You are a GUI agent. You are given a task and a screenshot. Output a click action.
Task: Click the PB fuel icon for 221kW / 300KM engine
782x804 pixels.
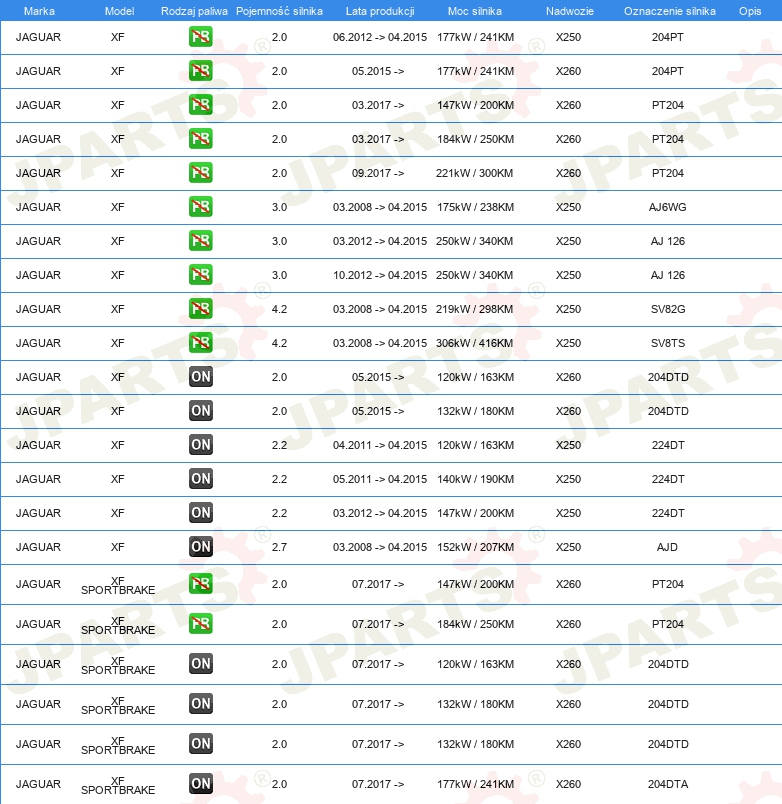coord(200,173)
